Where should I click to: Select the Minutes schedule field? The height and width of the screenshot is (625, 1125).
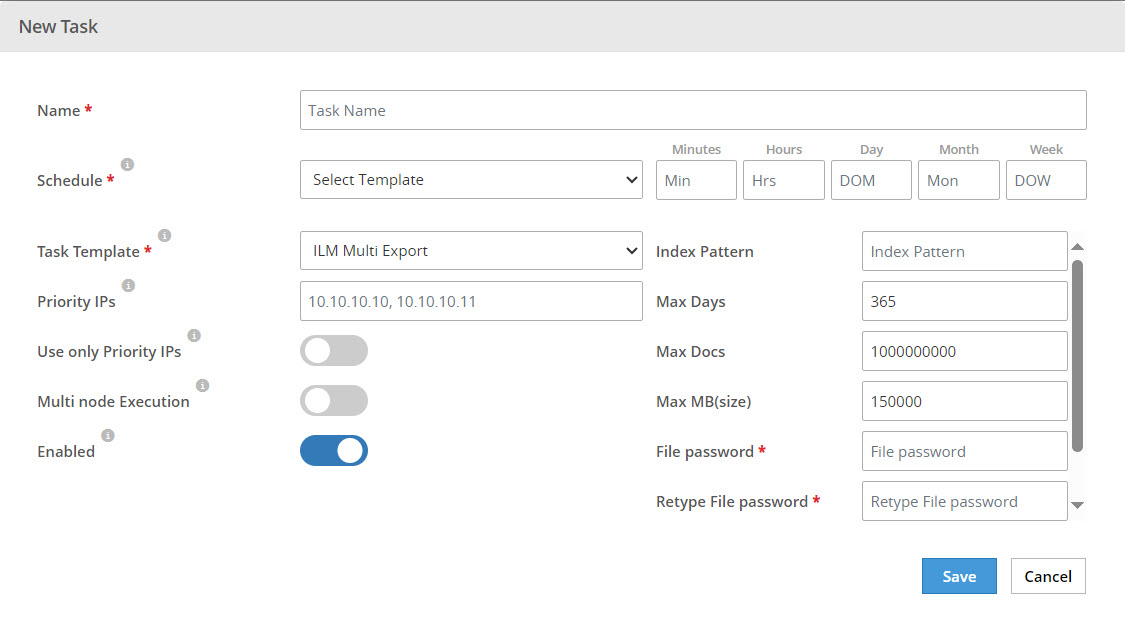(696, 180)
